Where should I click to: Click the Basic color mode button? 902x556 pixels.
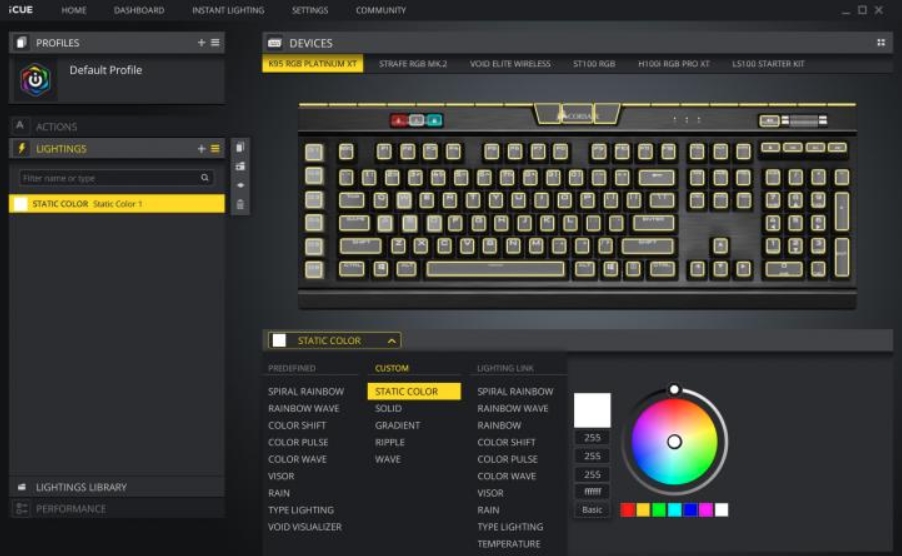point(592,510)
